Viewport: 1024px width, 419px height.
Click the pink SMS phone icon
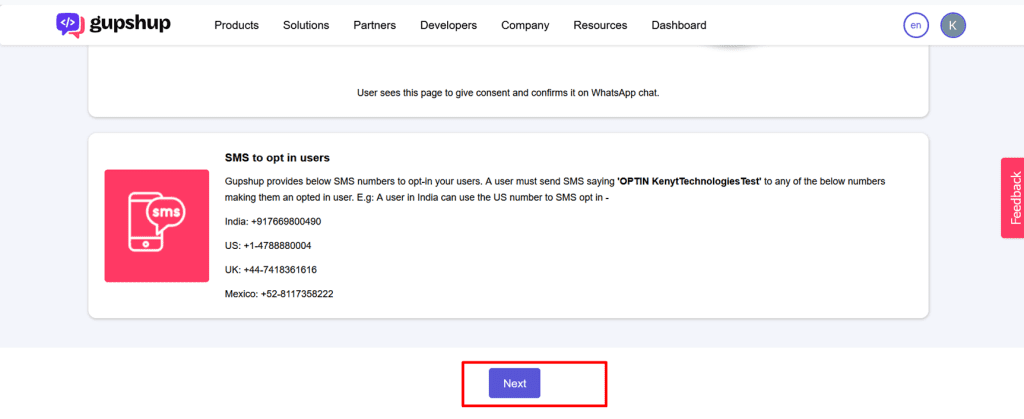[157, 226]
